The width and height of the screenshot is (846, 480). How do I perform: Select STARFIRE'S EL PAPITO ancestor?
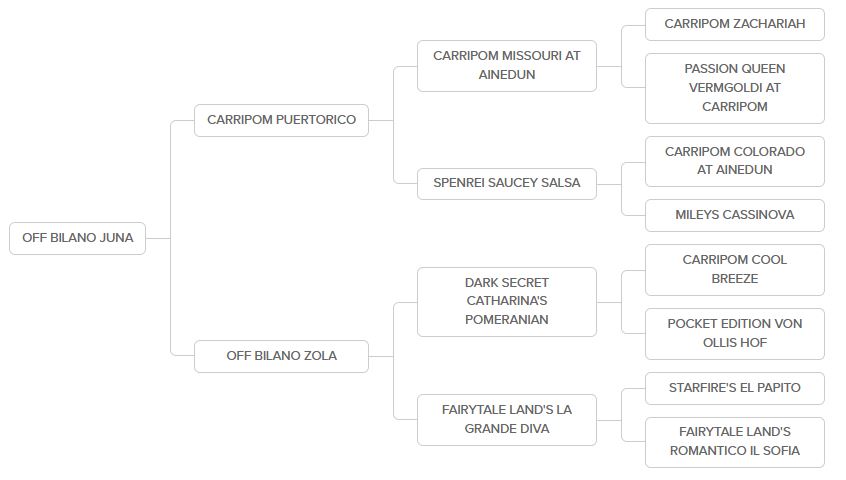(x=734, y=388)
